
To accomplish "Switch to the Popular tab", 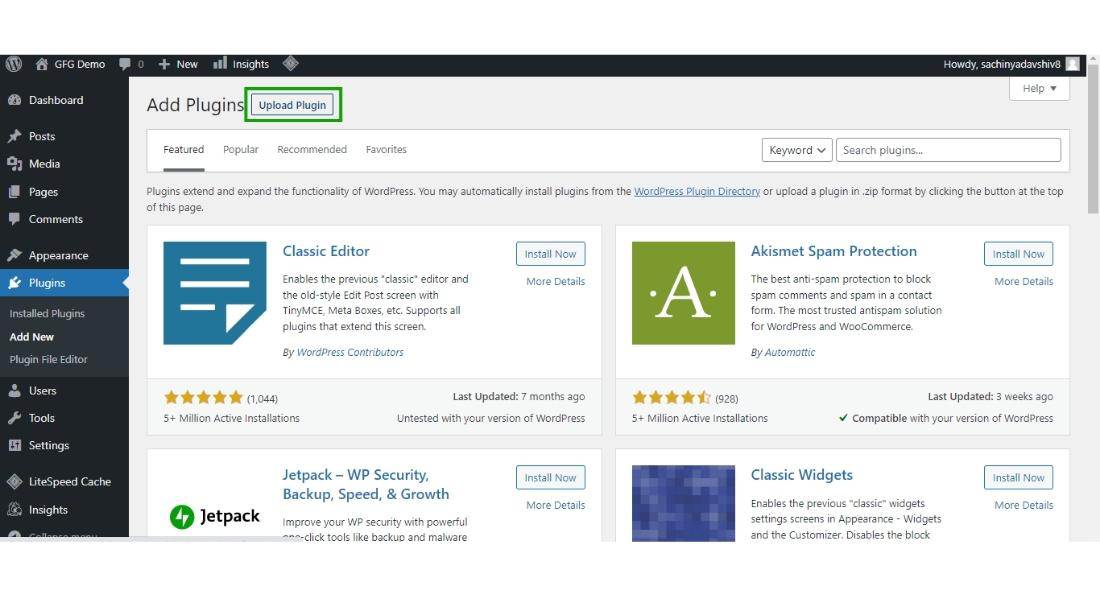I will pos(240,150).
